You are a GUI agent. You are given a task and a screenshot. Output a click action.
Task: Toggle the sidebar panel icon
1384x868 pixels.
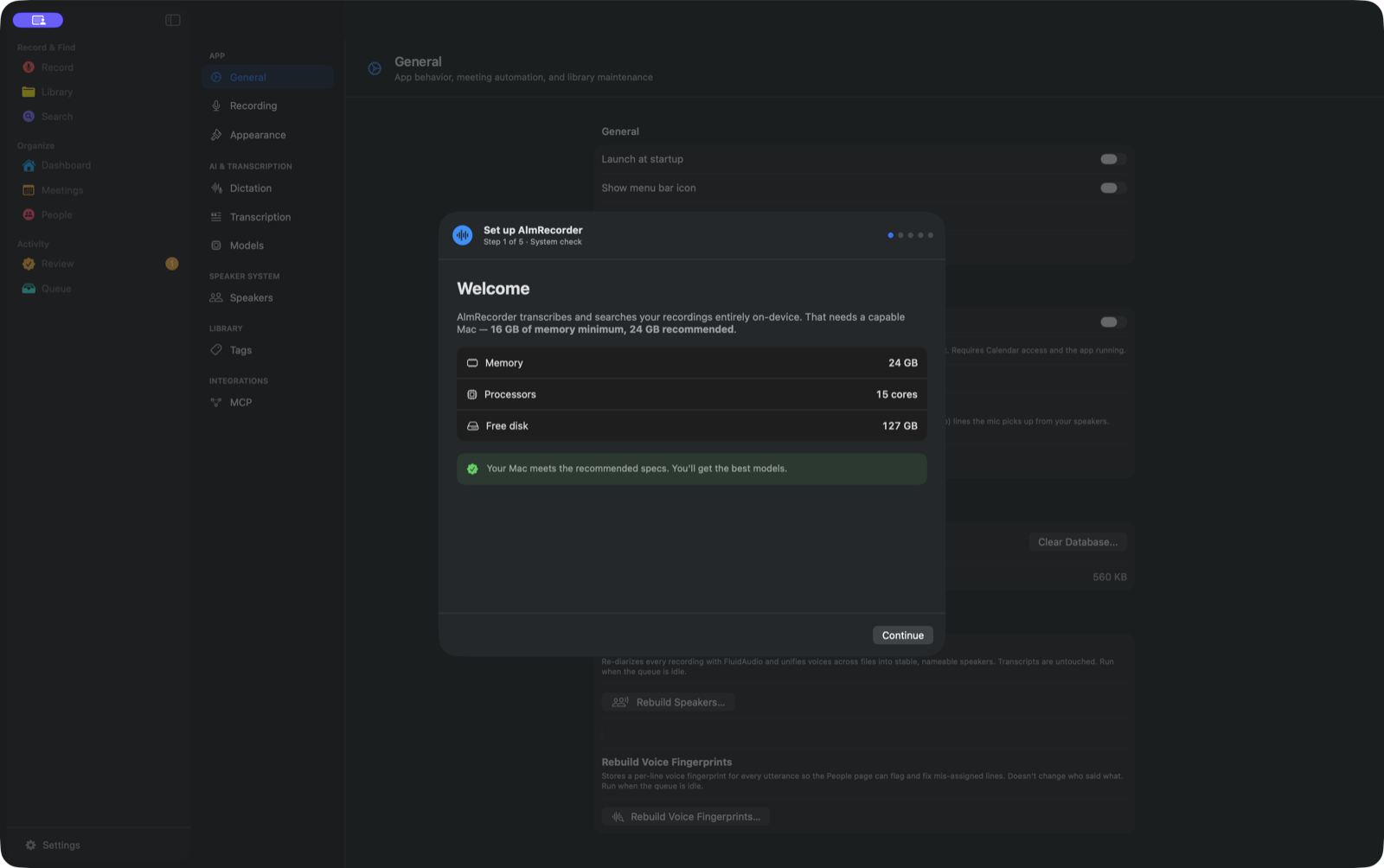[x=173, y=20]
